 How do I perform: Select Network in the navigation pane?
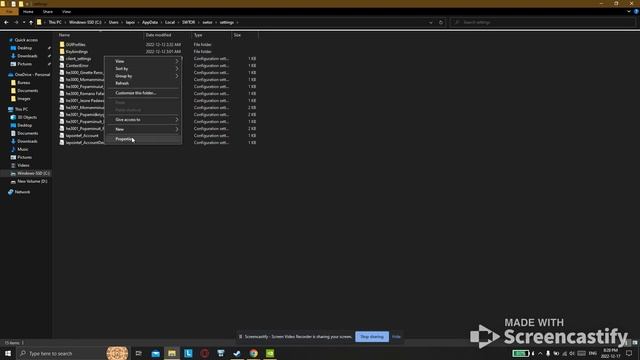[22, 192]
